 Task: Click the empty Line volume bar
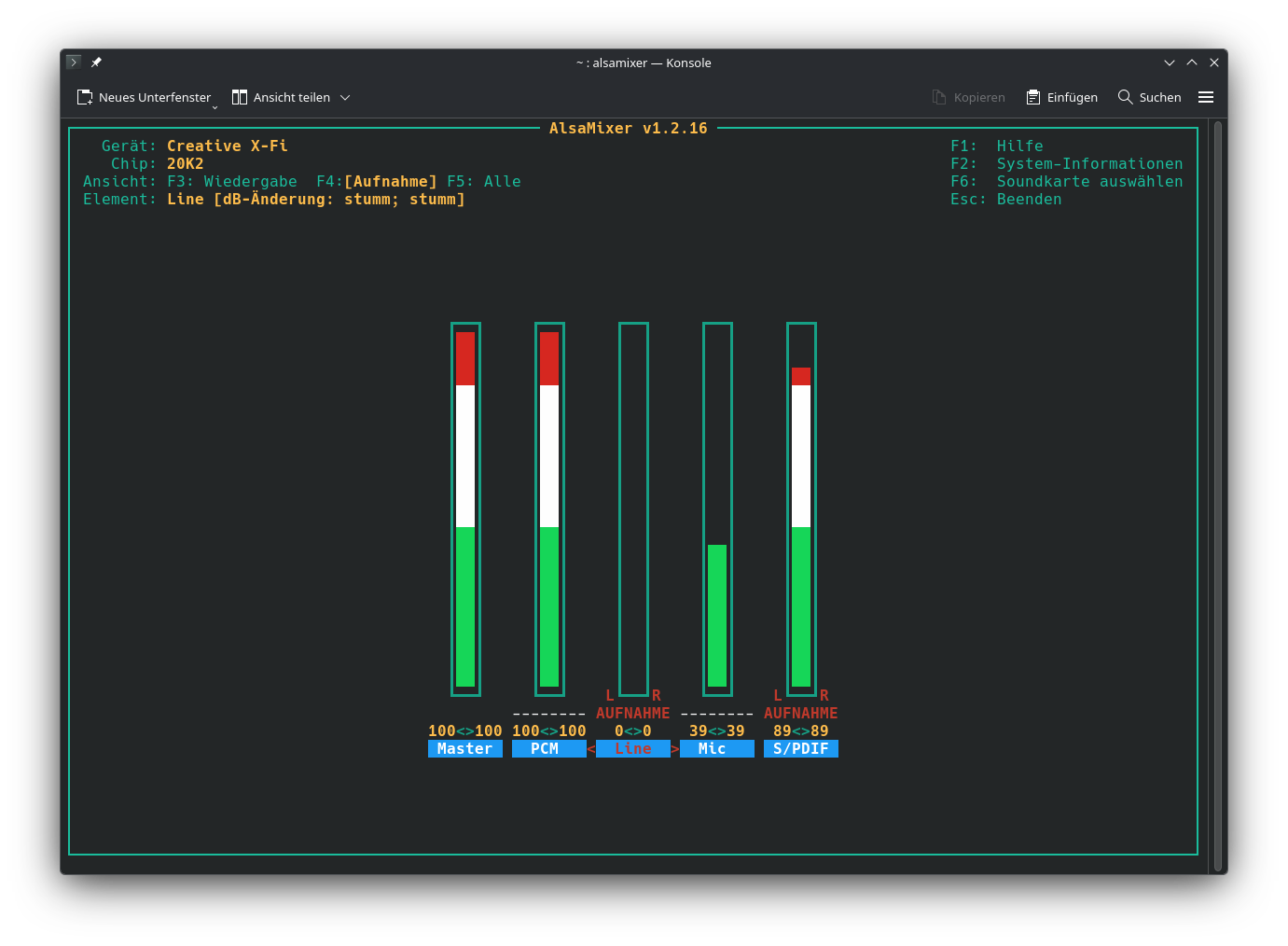click(633, 509)
